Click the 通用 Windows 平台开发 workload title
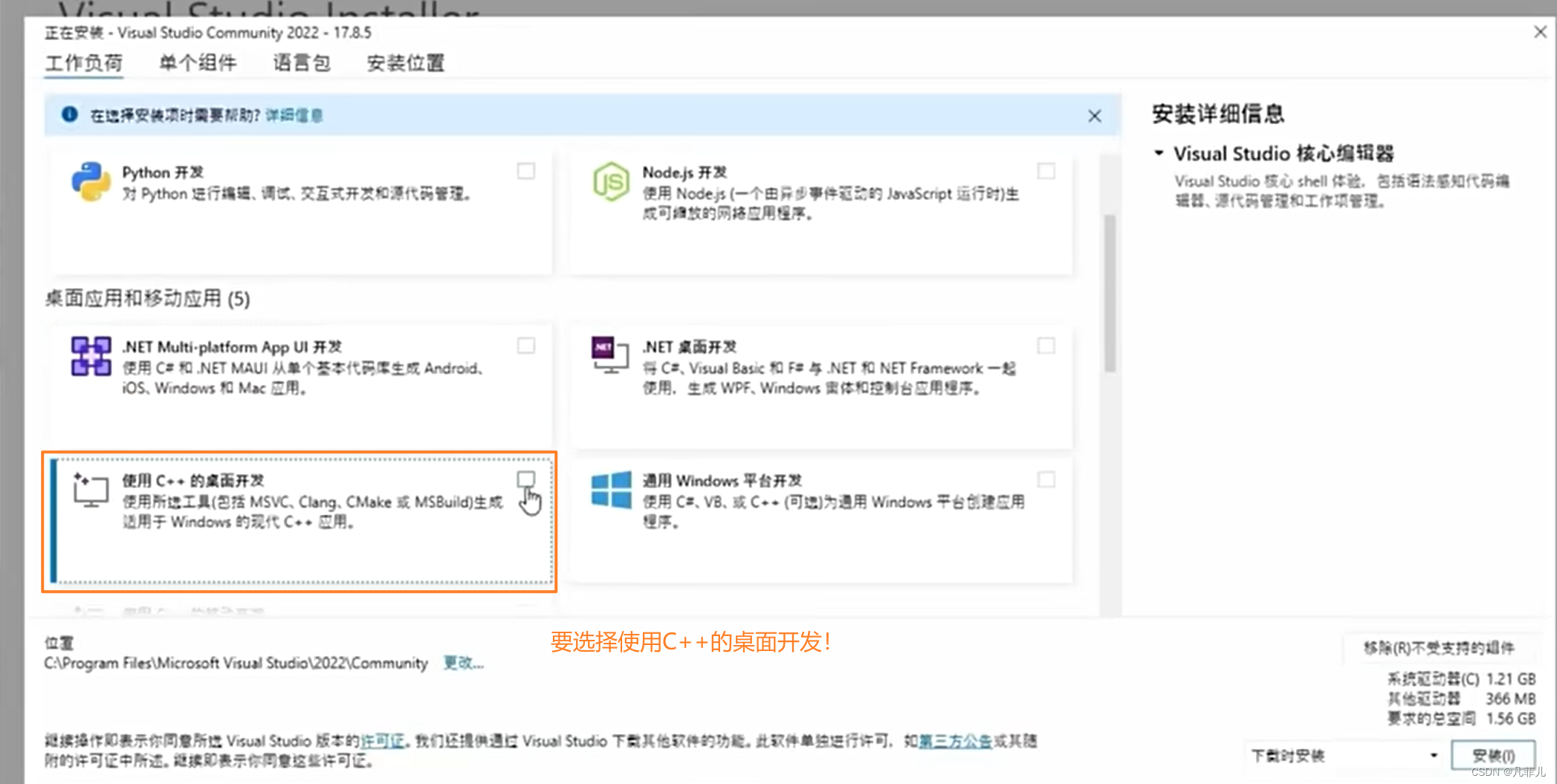The height and width of the screenshot is (784, 1557). tap(722, 481)
